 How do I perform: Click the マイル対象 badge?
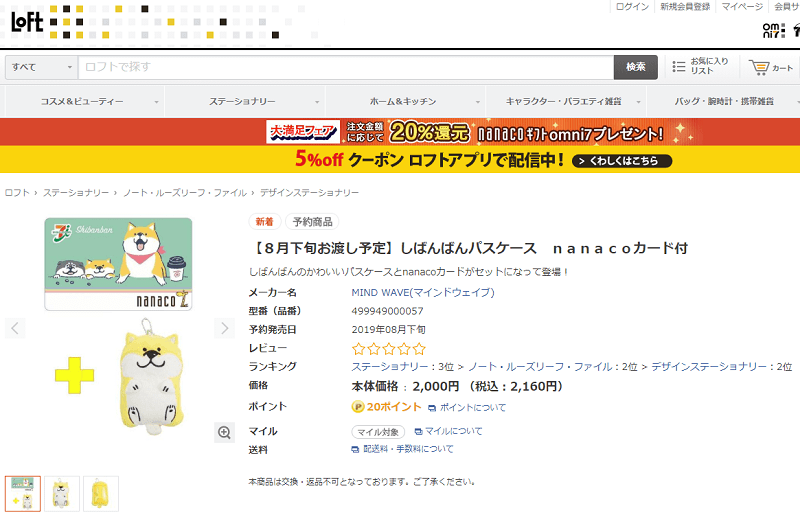pyautogui.click(x=378, y=432)
